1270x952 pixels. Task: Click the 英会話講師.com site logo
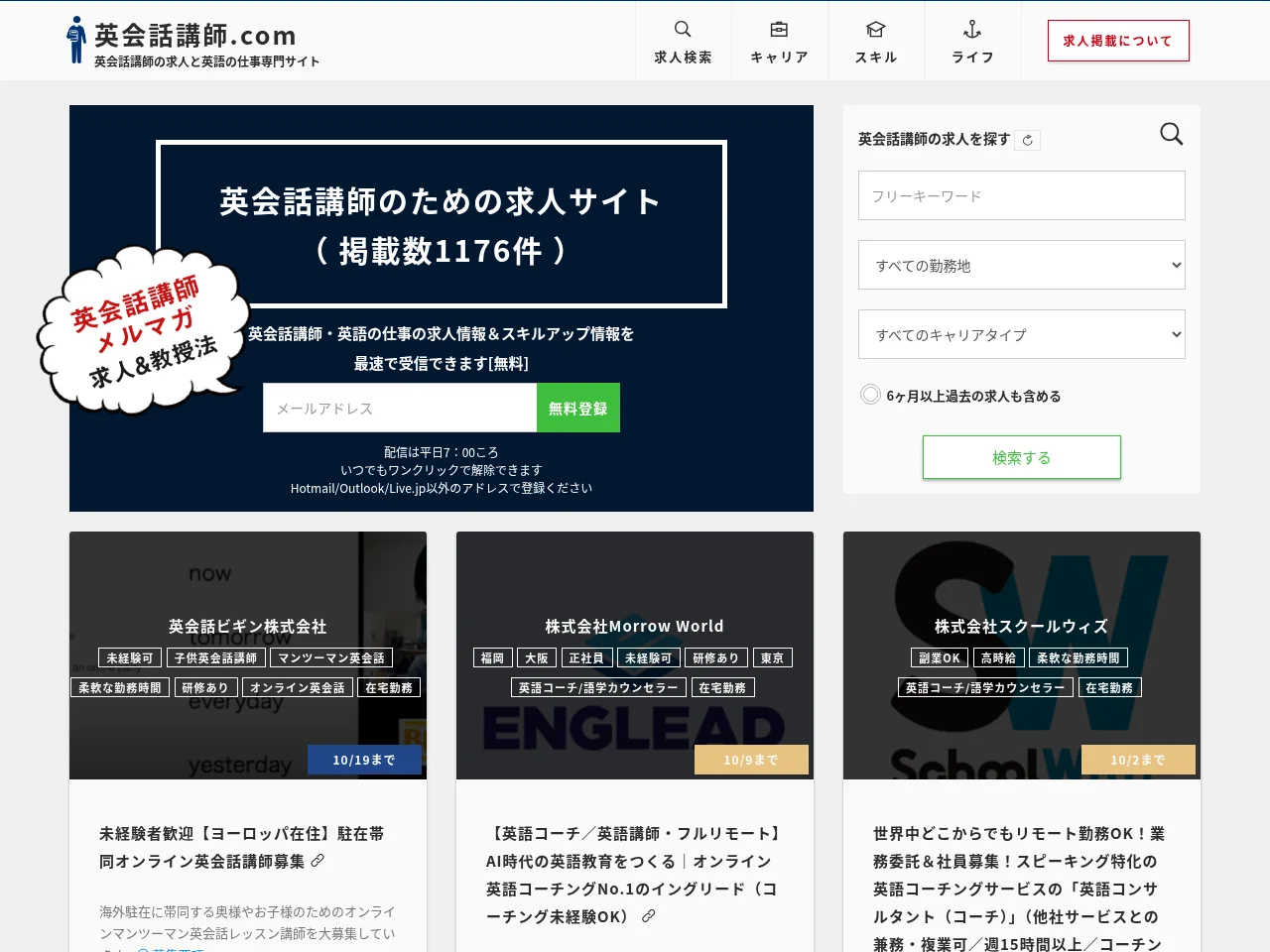point(193,41)
